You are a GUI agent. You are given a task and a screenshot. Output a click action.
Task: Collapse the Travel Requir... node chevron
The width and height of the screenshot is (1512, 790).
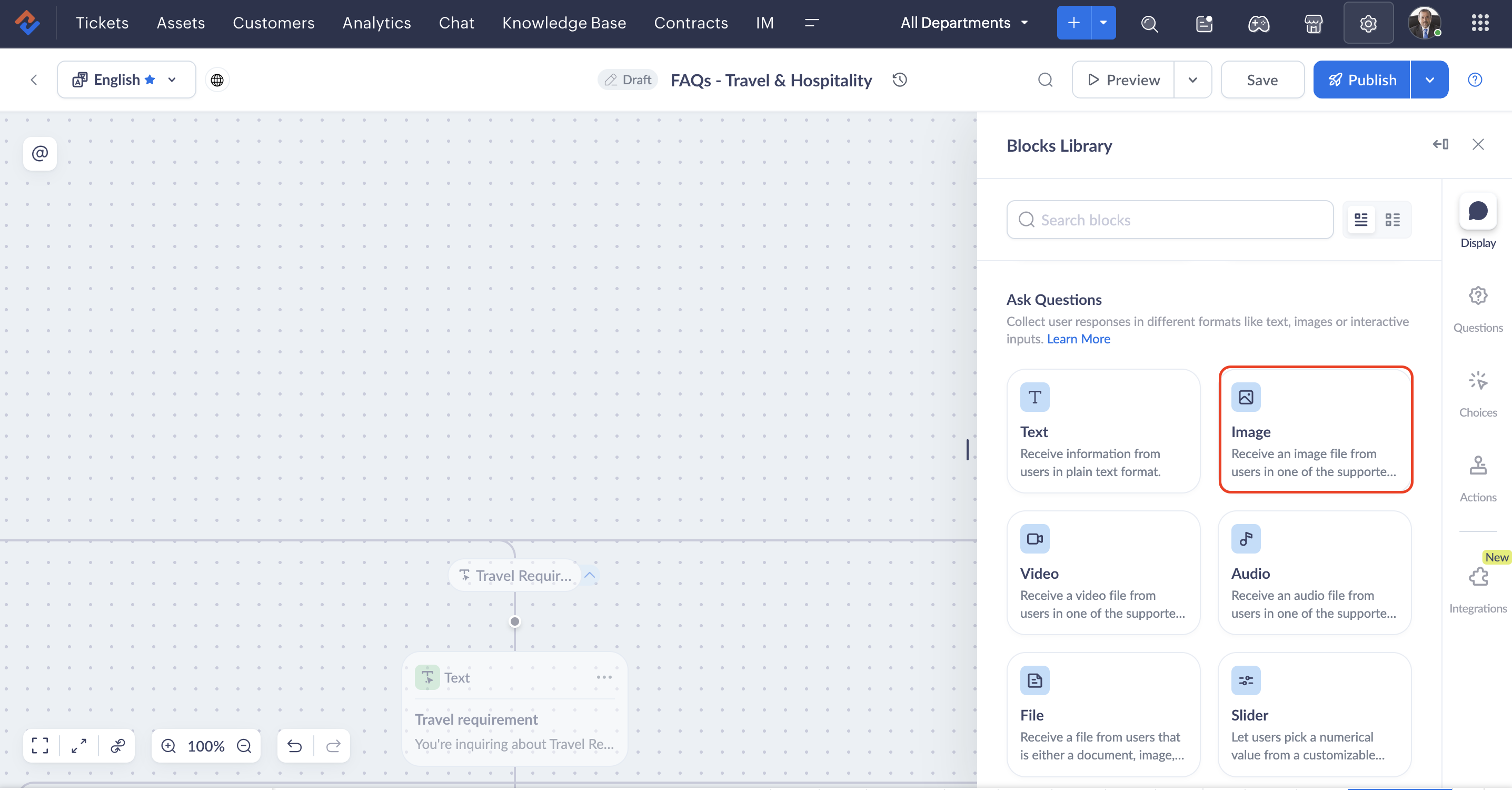[590, 576]
